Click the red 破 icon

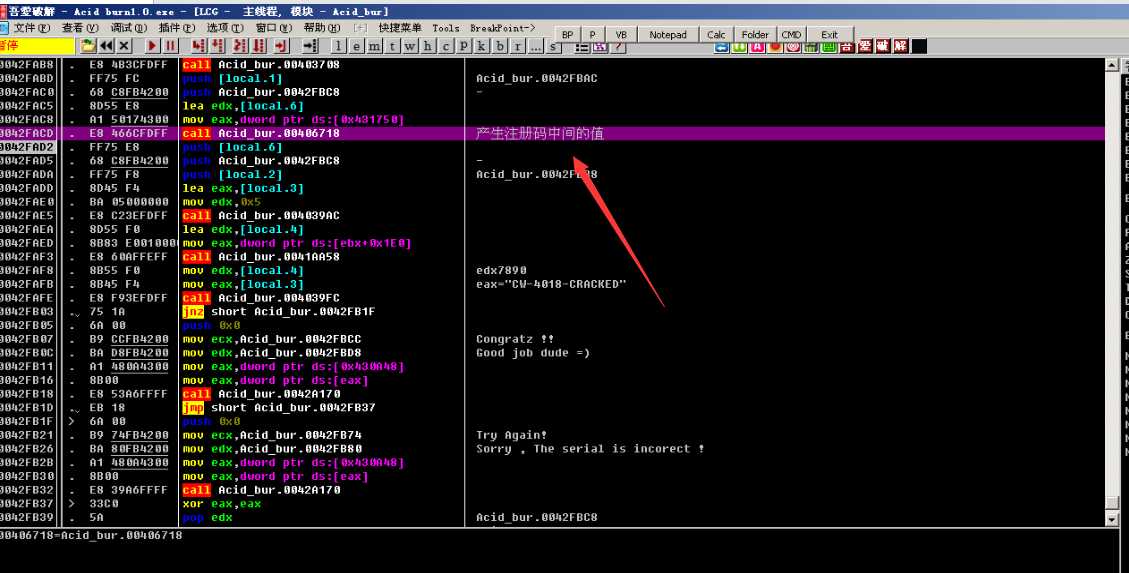pos(883,47)
